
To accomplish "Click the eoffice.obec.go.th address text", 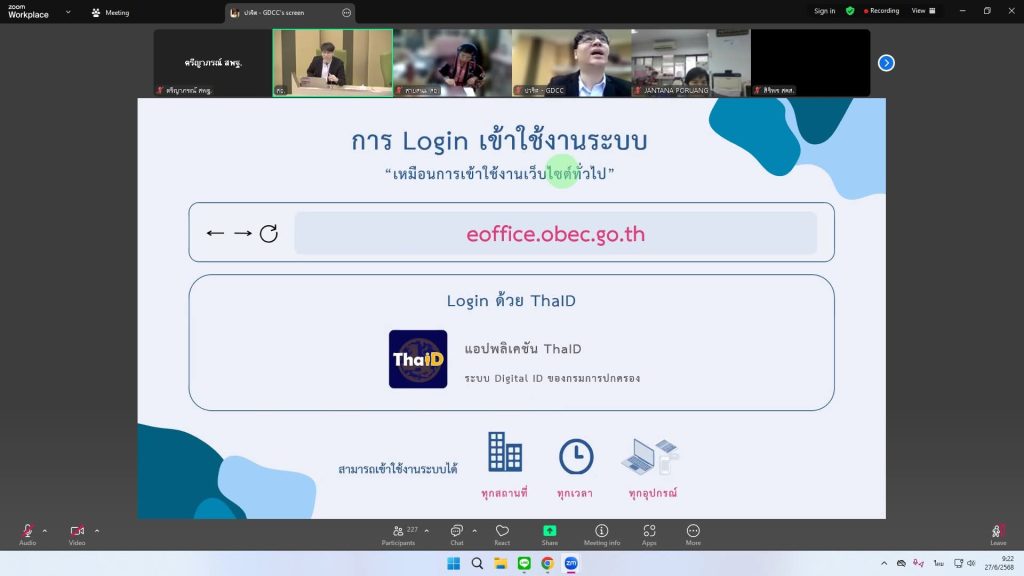I will (x=555, y=234).
